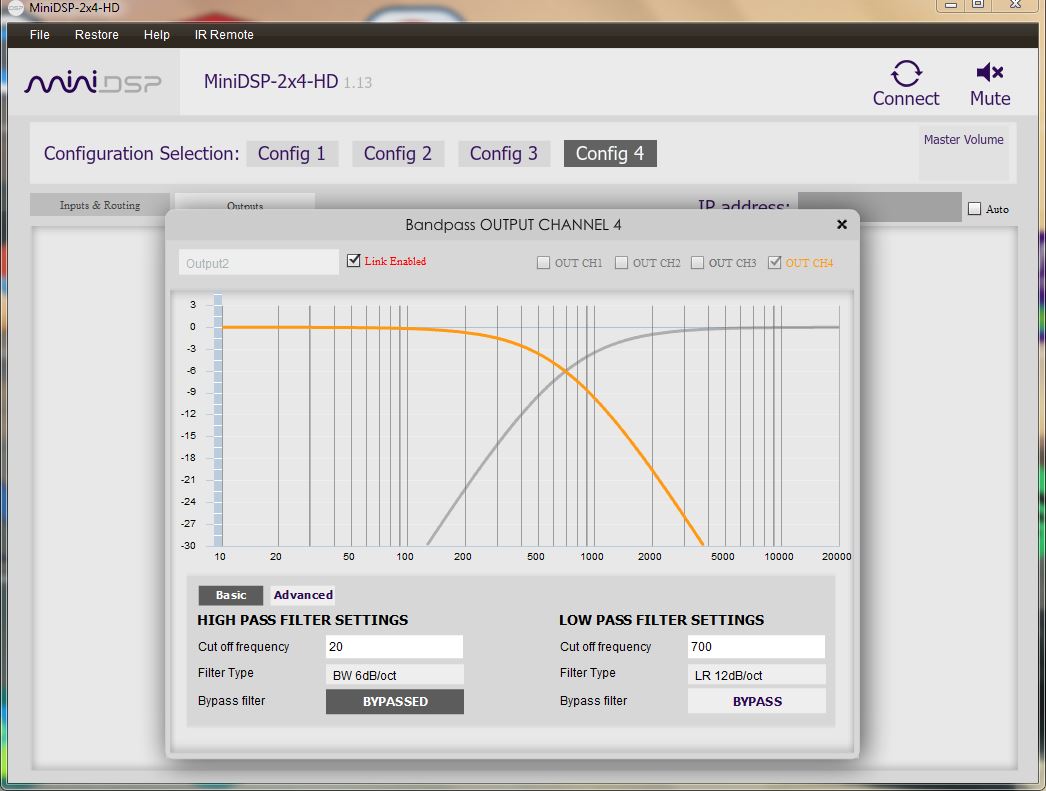Click the Connect sync icon
The image size is (1046, 791).
click(906, 73)
